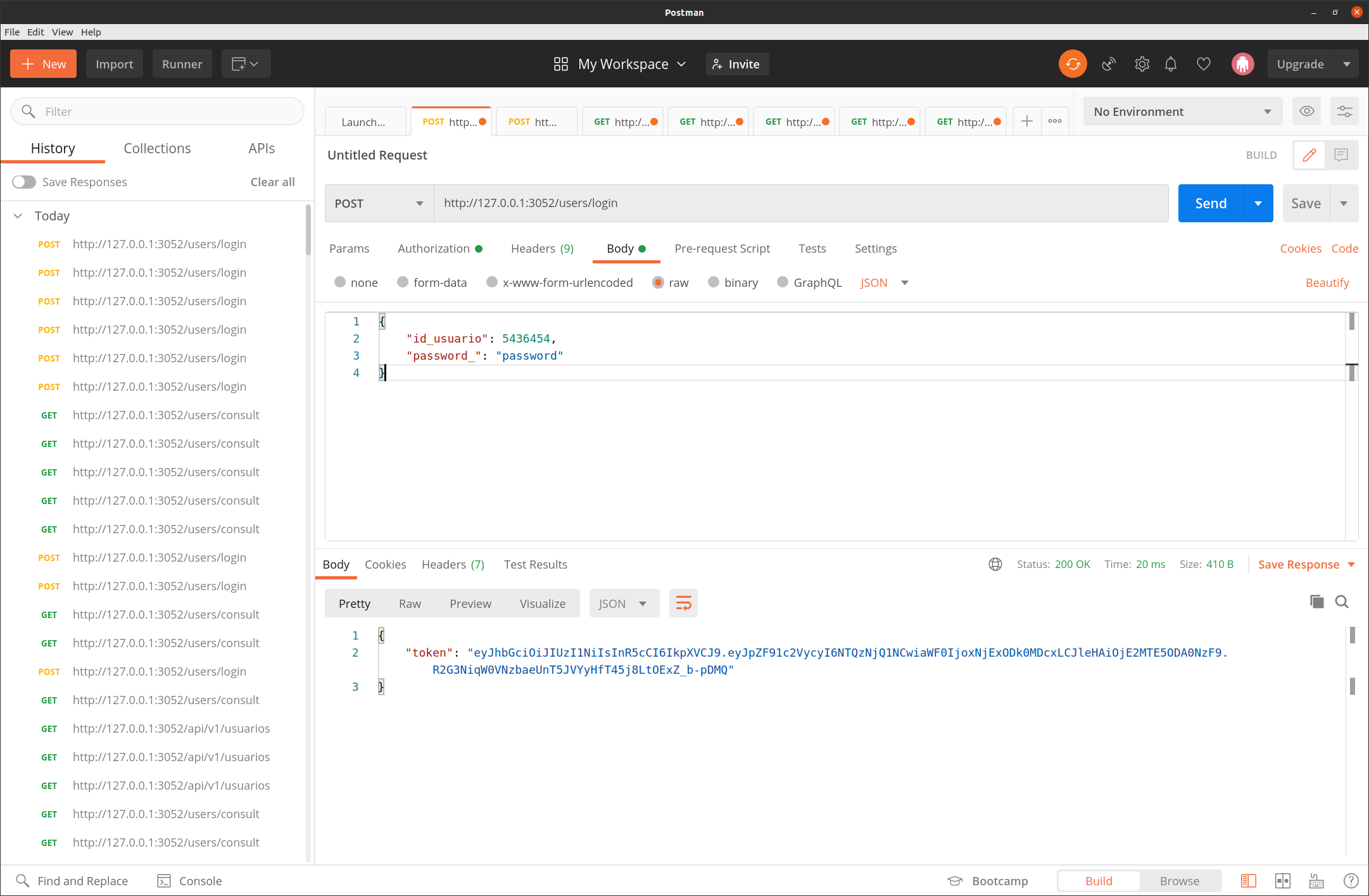Viewport: 1369px width, 896px height.
Task: Select the x-www-form-urlencoded body type
Action: tap(492, 282)
